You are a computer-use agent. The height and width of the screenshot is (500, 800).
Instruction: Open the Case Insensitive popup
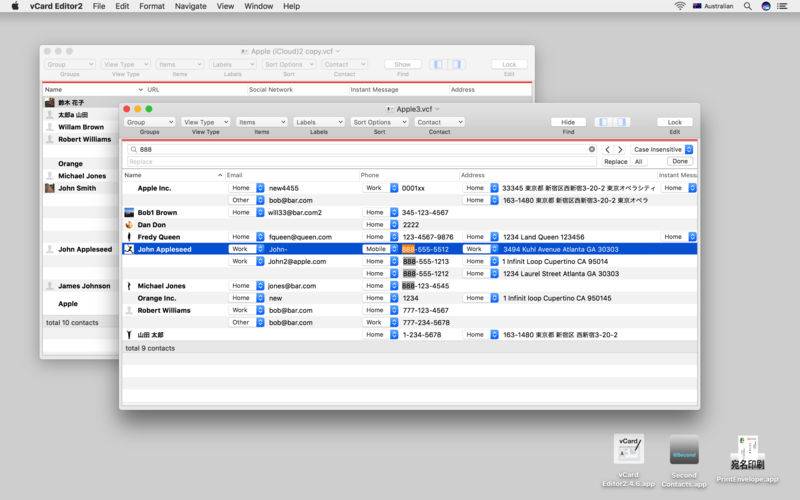pos(662,149)
